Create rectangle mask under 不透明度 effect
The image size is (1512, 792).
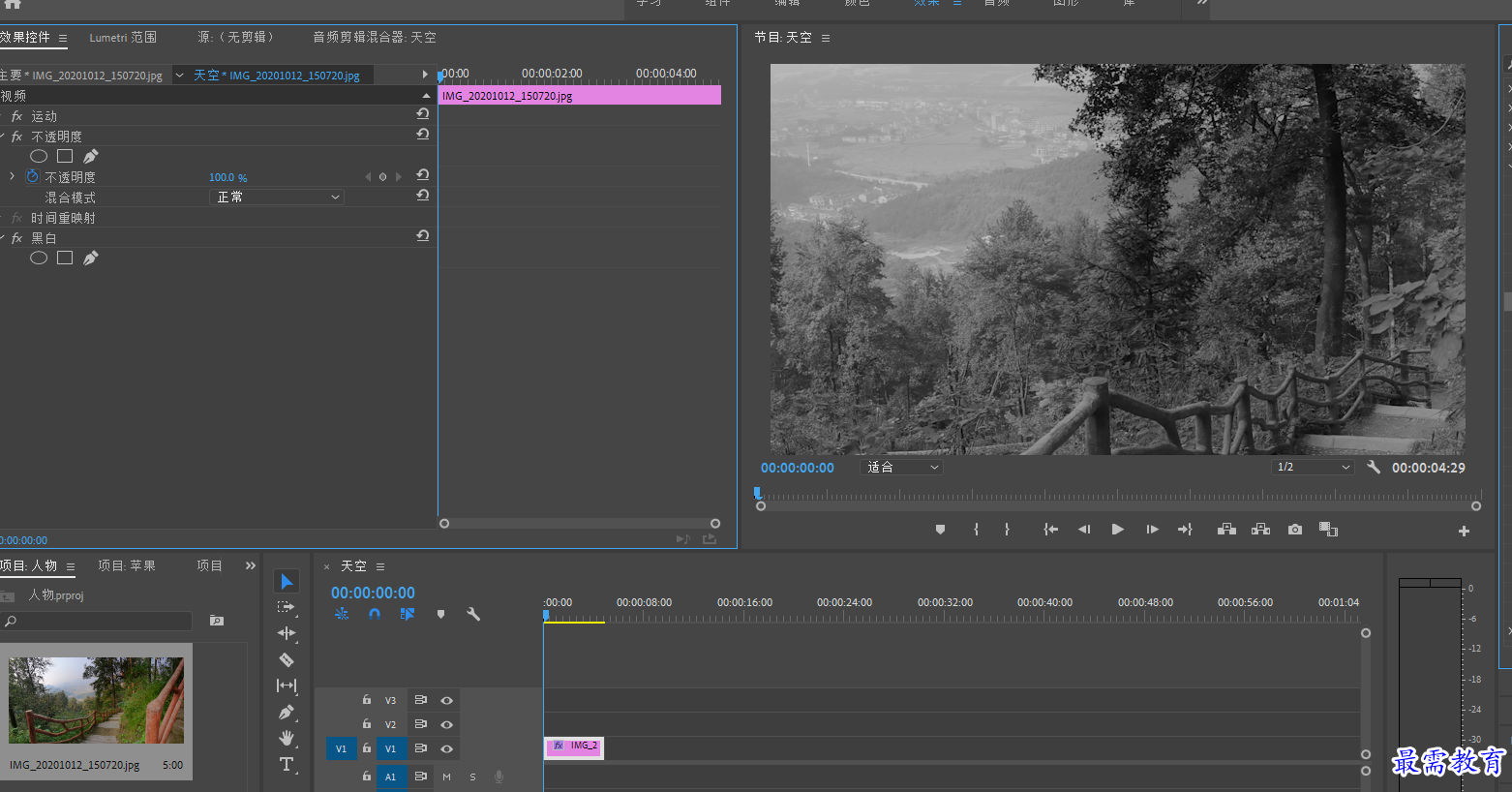coord(65,156)
